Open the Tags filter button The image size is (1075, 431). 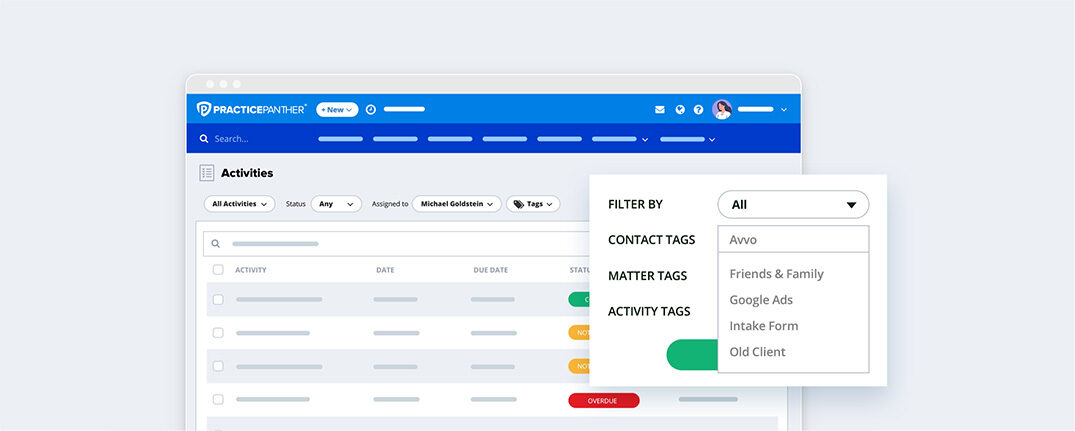coord(533,204)
